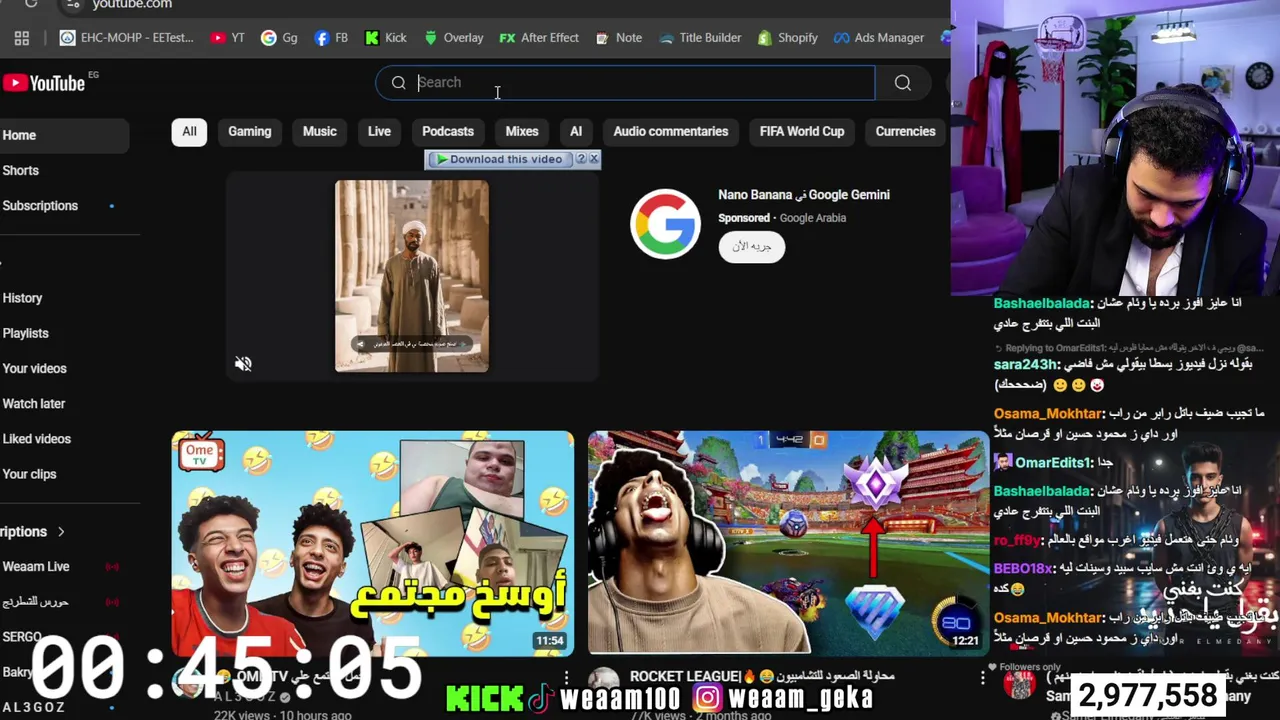Select the All filter chip

(189, 132)
